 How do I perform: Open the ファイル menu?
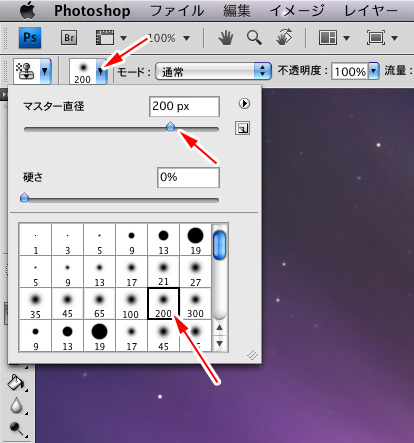coord(177,11)
